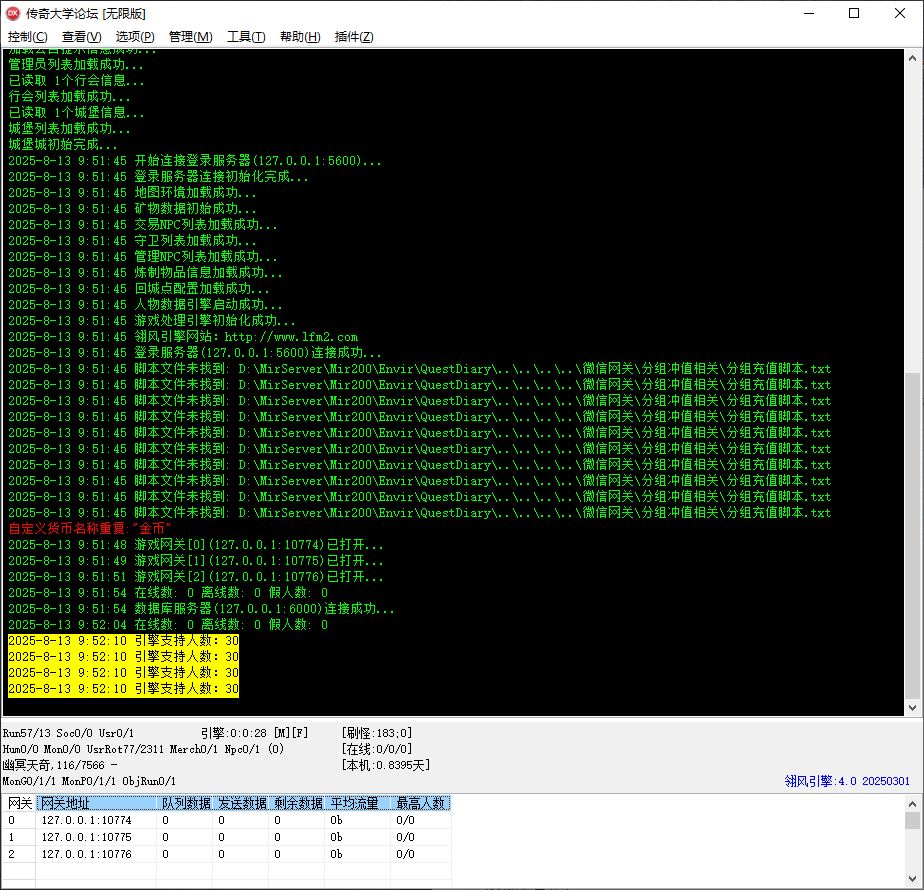Click log pane scroll down arrow
The width and height of the screenshot is (924, 890).
point(912,708)
